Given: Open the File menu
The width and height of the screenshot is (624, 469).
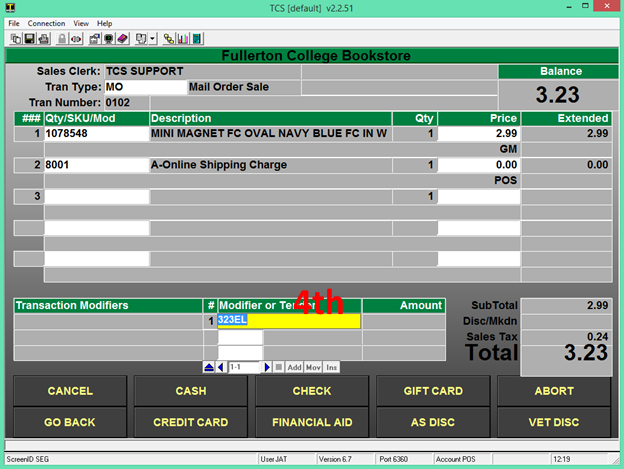Looking at the screenshot, I should [14, 23].
